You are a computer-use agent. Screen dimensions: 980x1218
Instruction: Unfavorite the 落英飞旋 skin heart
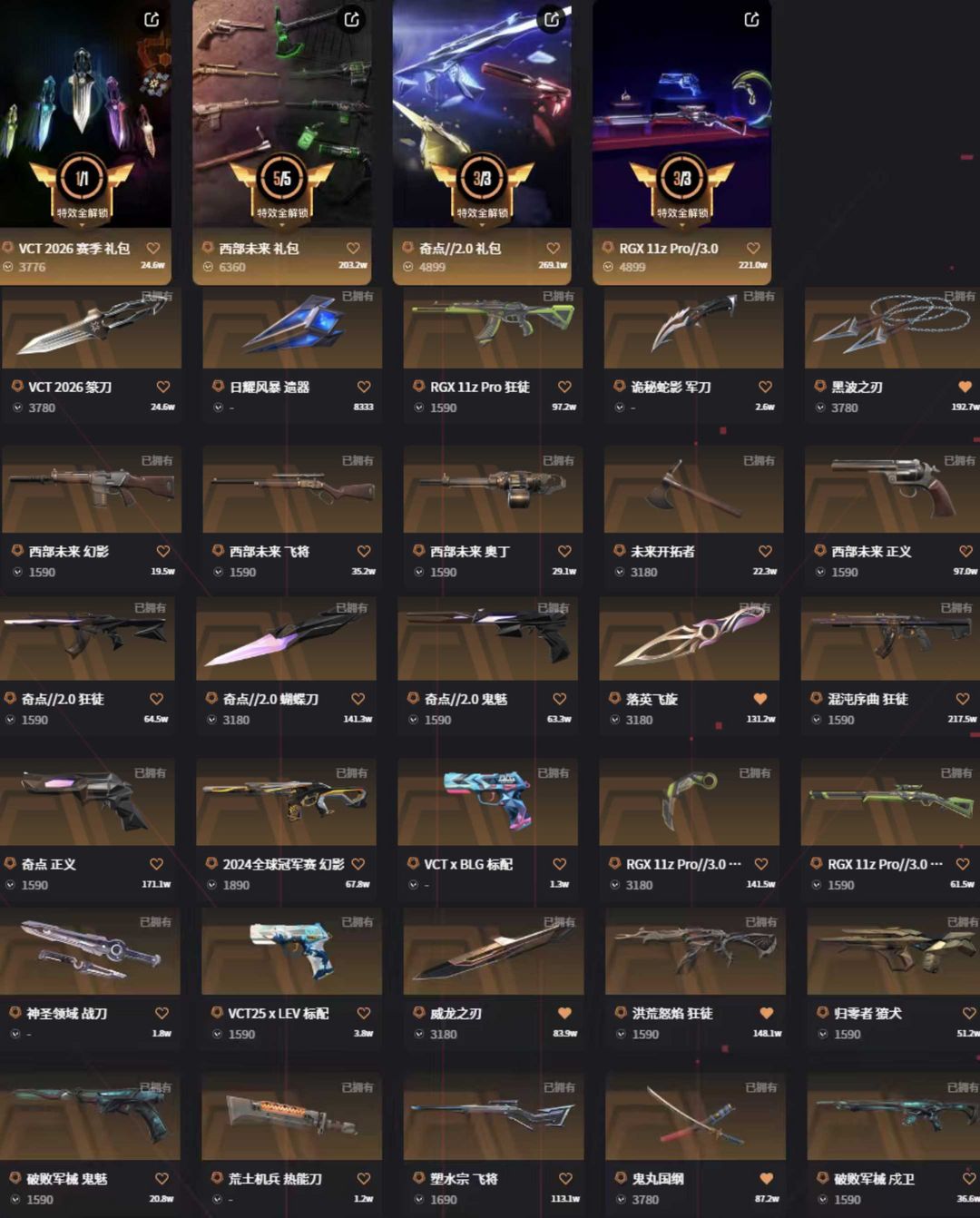coord(760,699)
